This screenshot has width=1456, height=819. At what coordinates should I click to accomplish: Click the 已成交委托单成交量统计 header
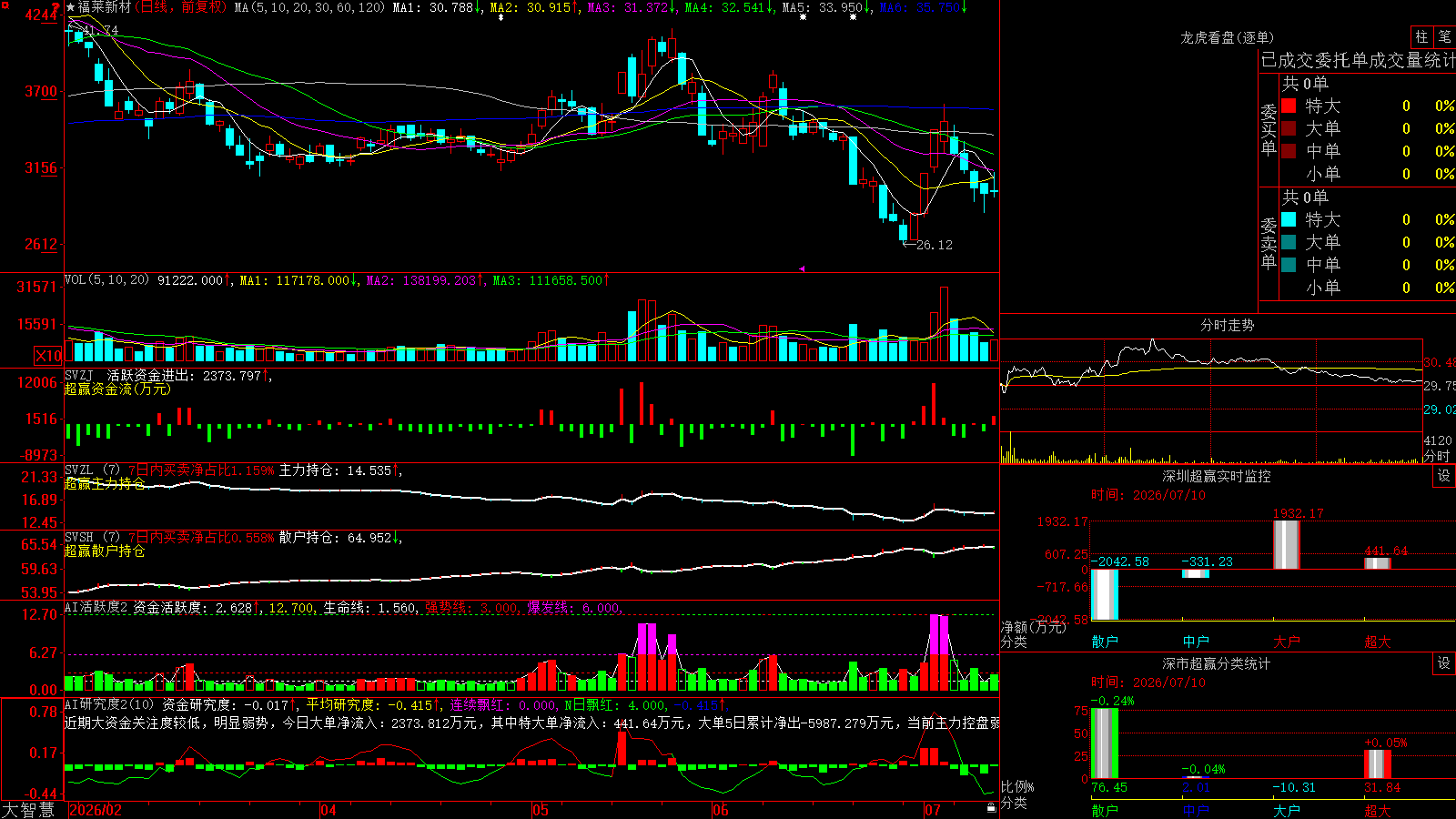[1357, 60]
